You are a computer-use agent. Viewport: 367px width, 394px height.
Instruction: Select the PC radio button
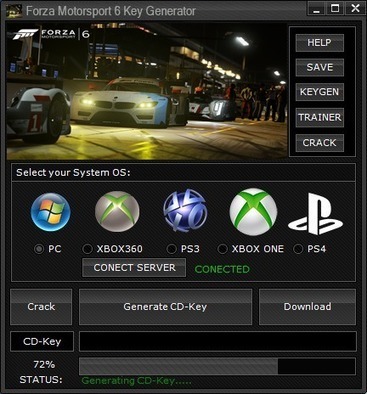coord(39,249)
